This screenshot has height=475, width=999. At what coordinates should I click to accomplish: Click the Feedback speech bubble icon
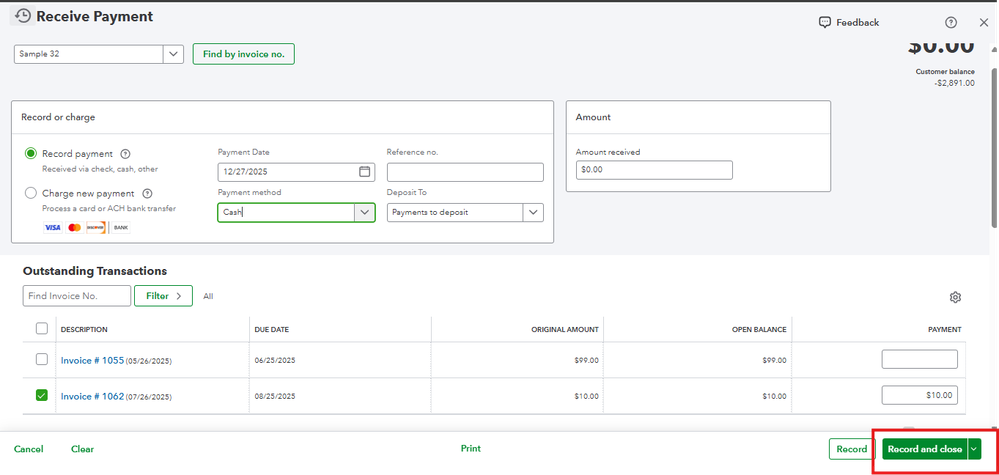coord(824,22)
